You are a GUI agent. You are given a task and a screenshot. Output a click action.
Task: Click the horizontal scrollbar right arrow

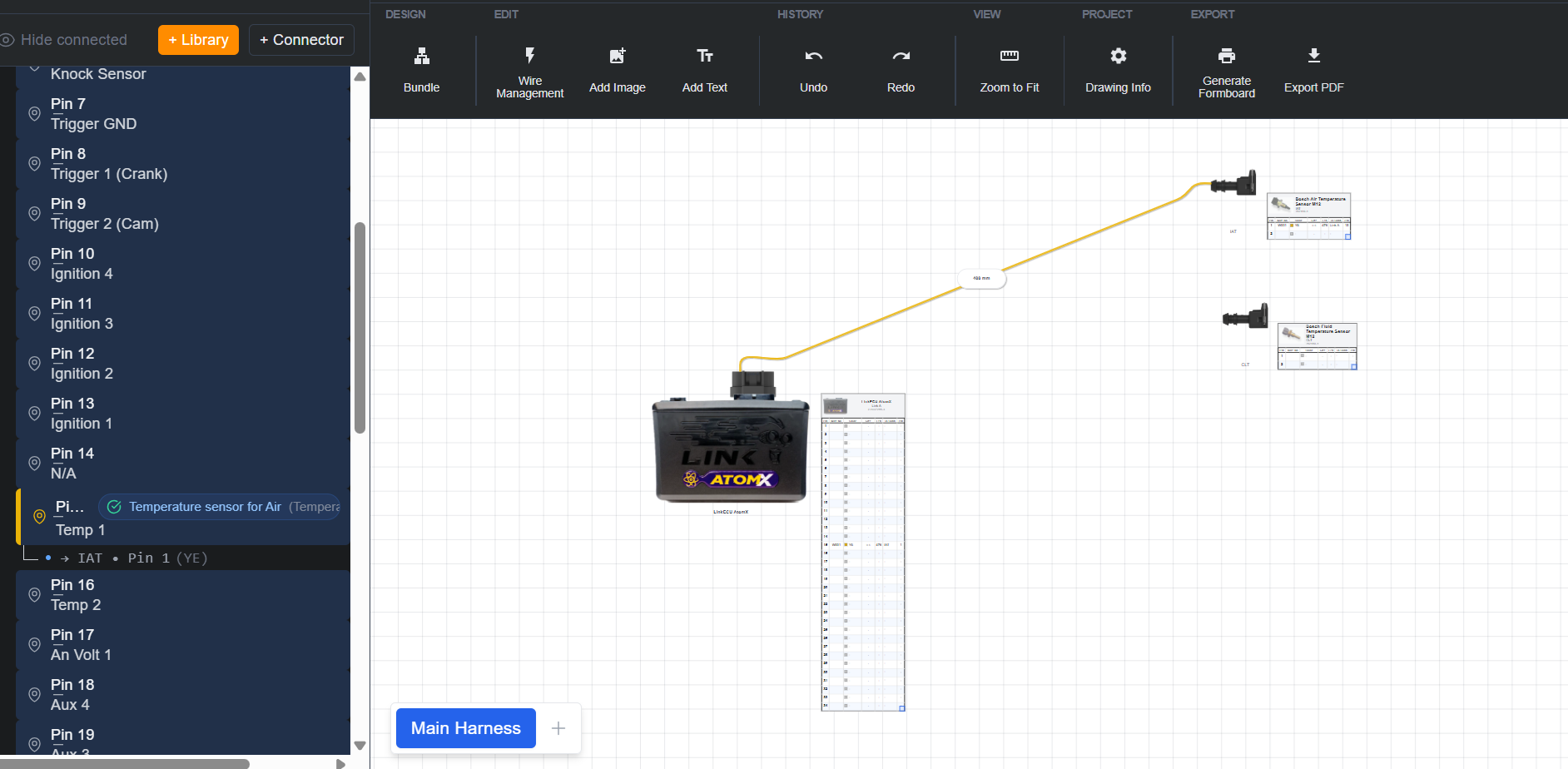[340, 763]
